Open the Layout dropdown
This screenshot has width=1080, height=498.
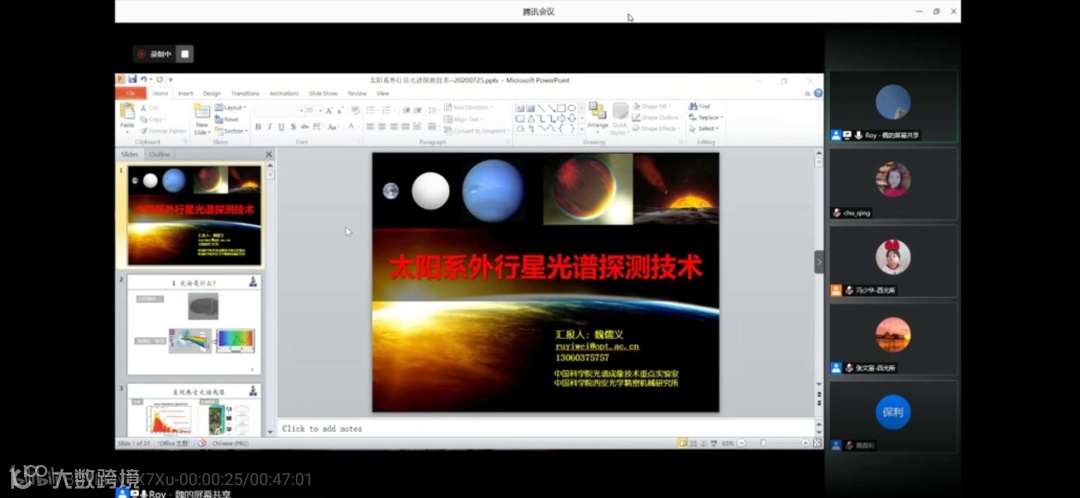pyautogui.click(x=230, y=108)
